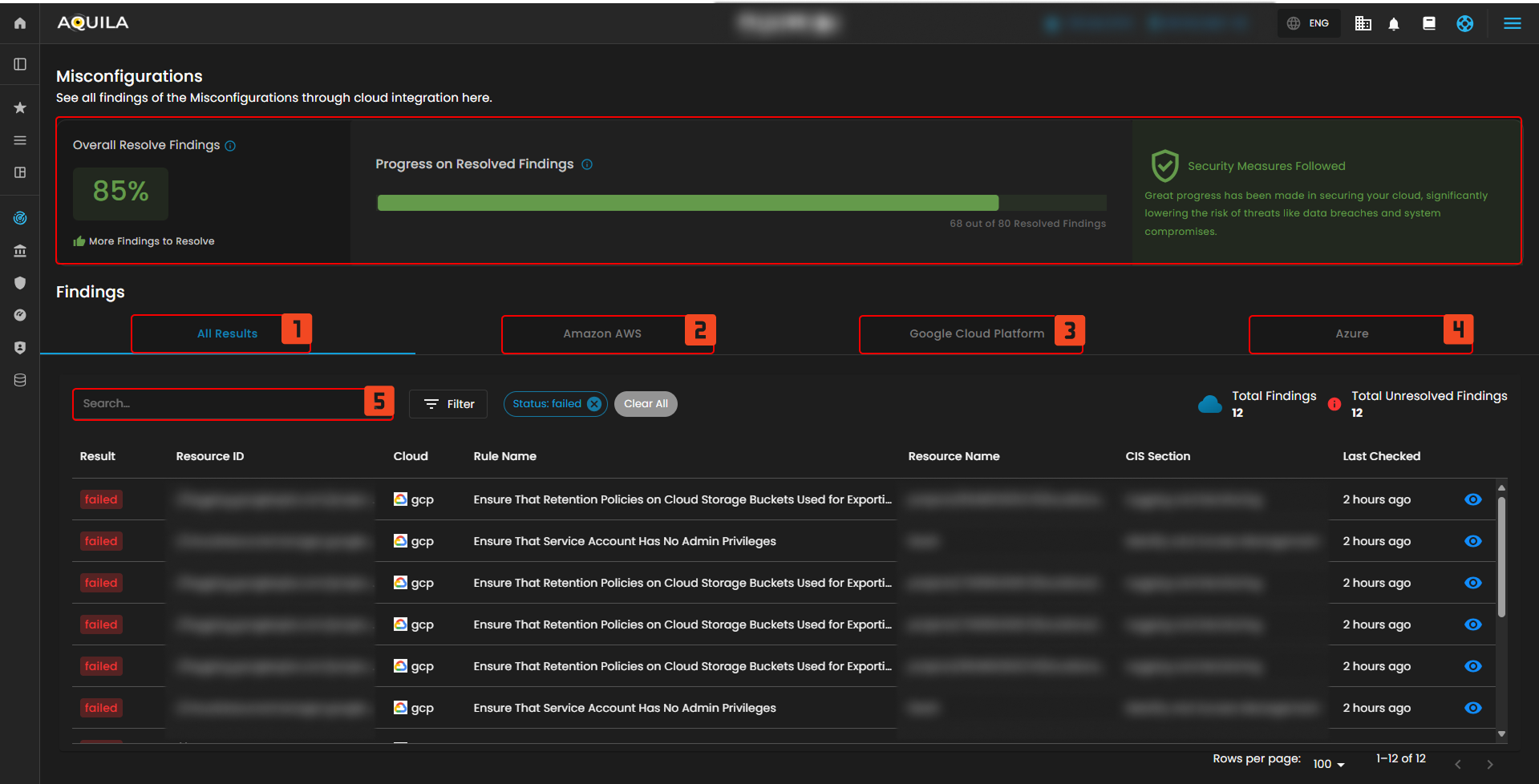Open the hamburger menu at top right
Screen dimensions: 1539x784
(x=1512, y=23)
